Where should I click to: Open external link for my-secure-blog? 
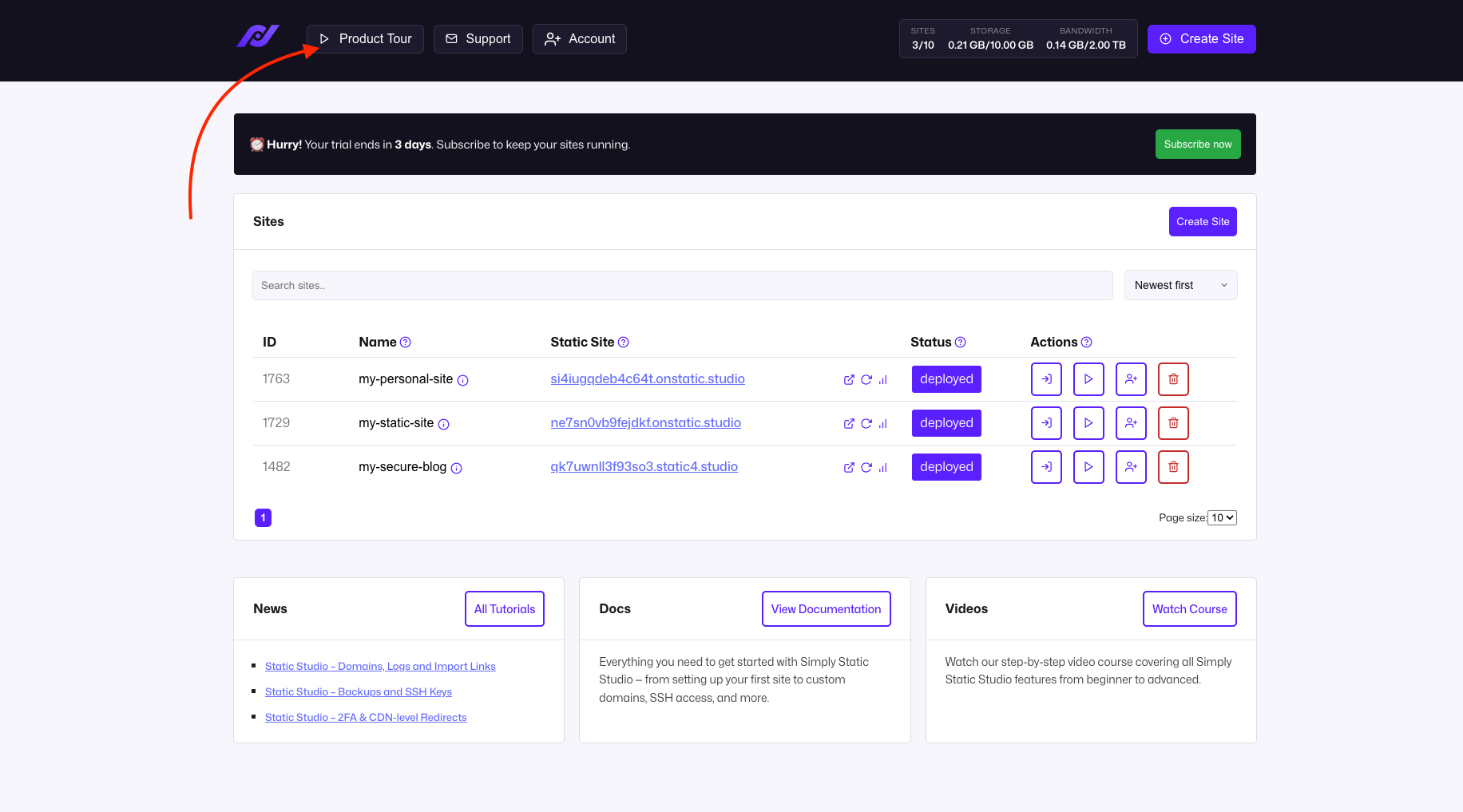849,468
